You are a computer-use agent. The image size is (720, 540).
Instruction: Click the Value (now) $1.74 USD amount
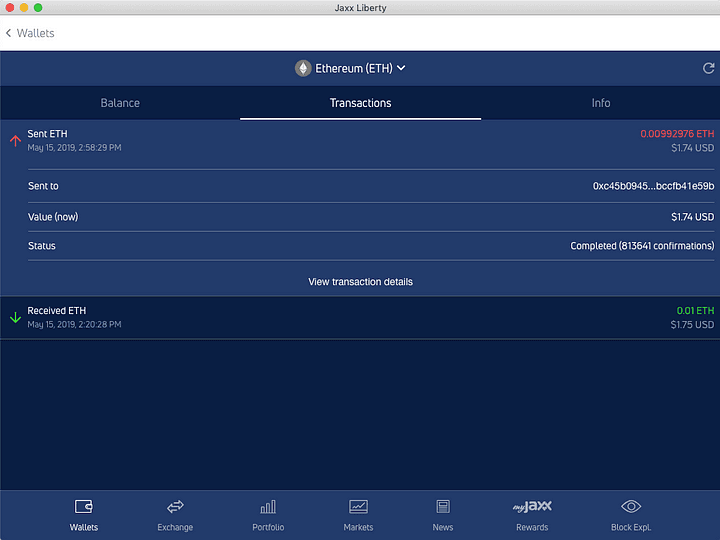pos(692,217)
